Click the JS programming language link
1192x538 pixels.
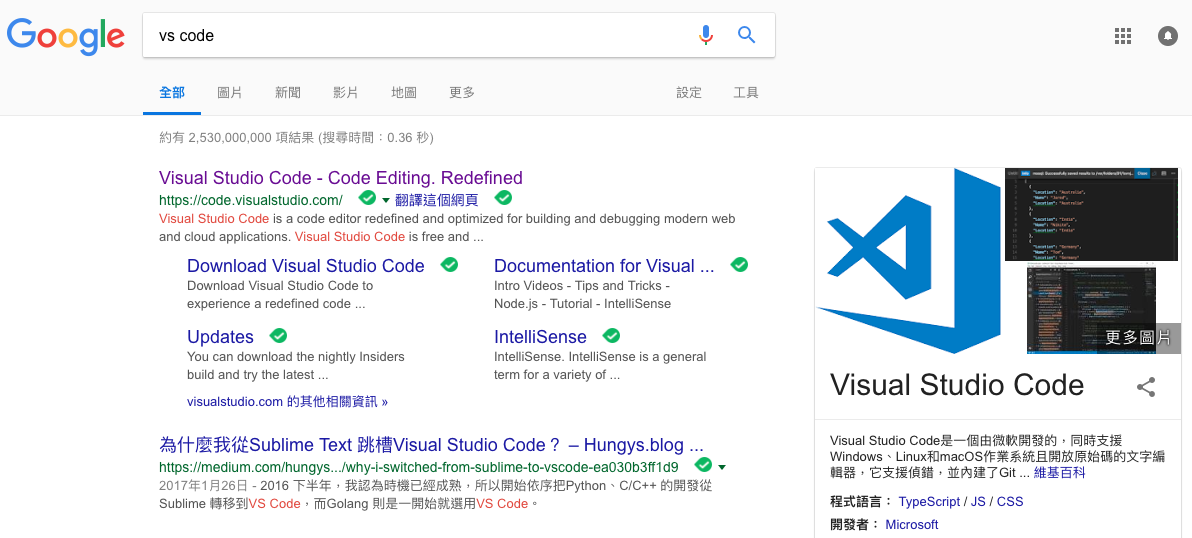tap(978, 502)
